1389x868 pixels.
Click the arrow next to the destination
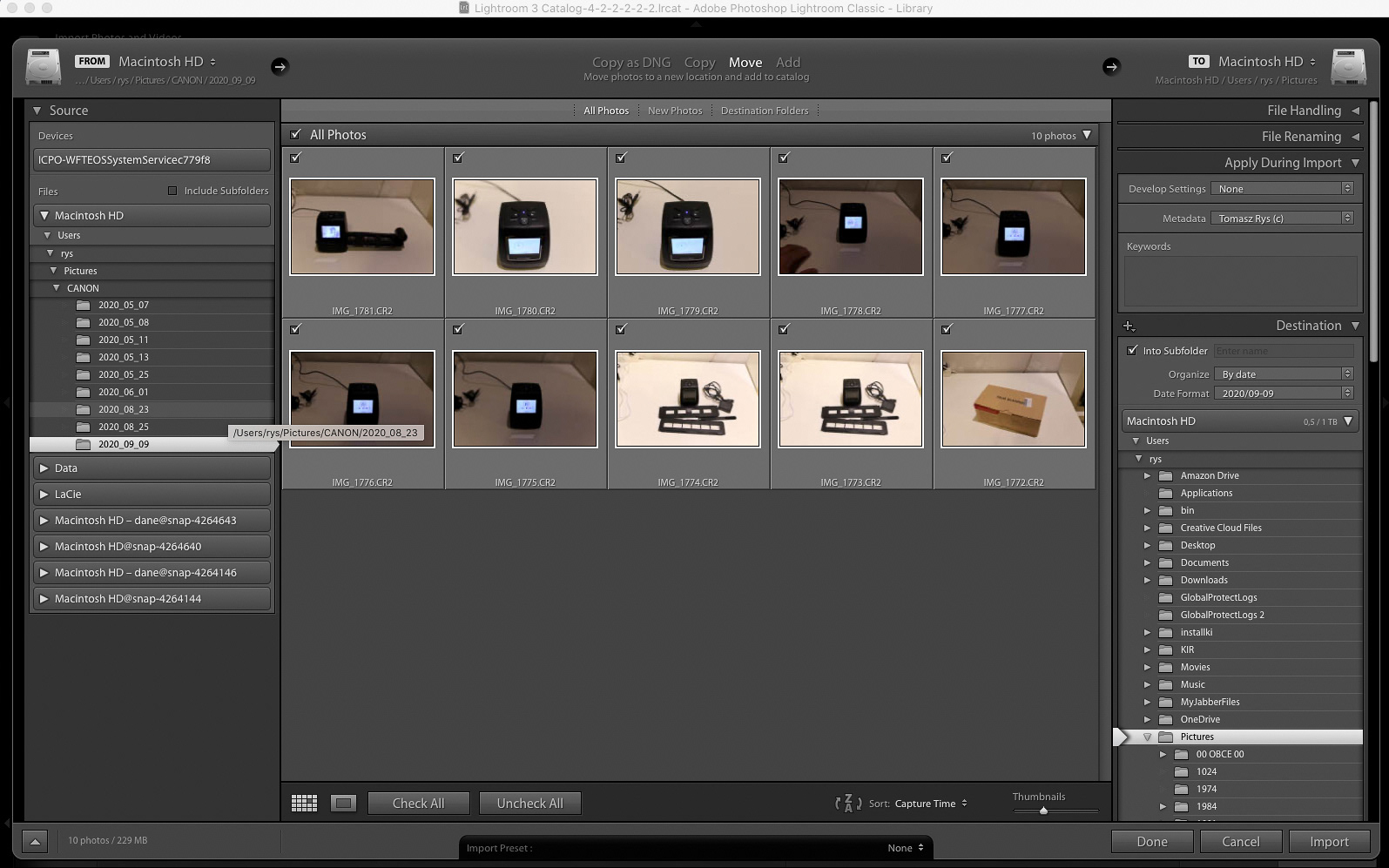[1111, 66]
